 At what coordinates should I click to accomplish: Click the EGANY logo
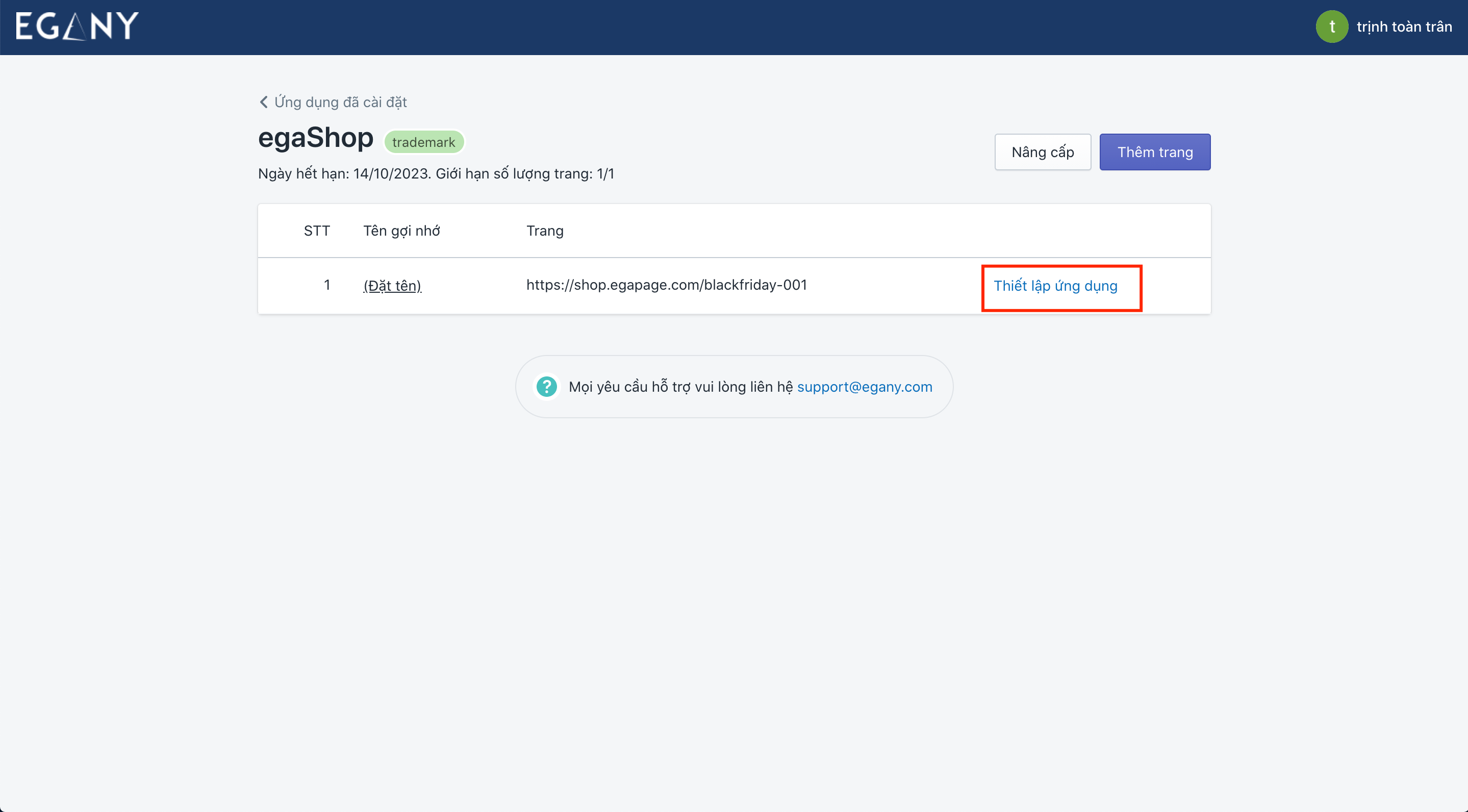[77, 26]
